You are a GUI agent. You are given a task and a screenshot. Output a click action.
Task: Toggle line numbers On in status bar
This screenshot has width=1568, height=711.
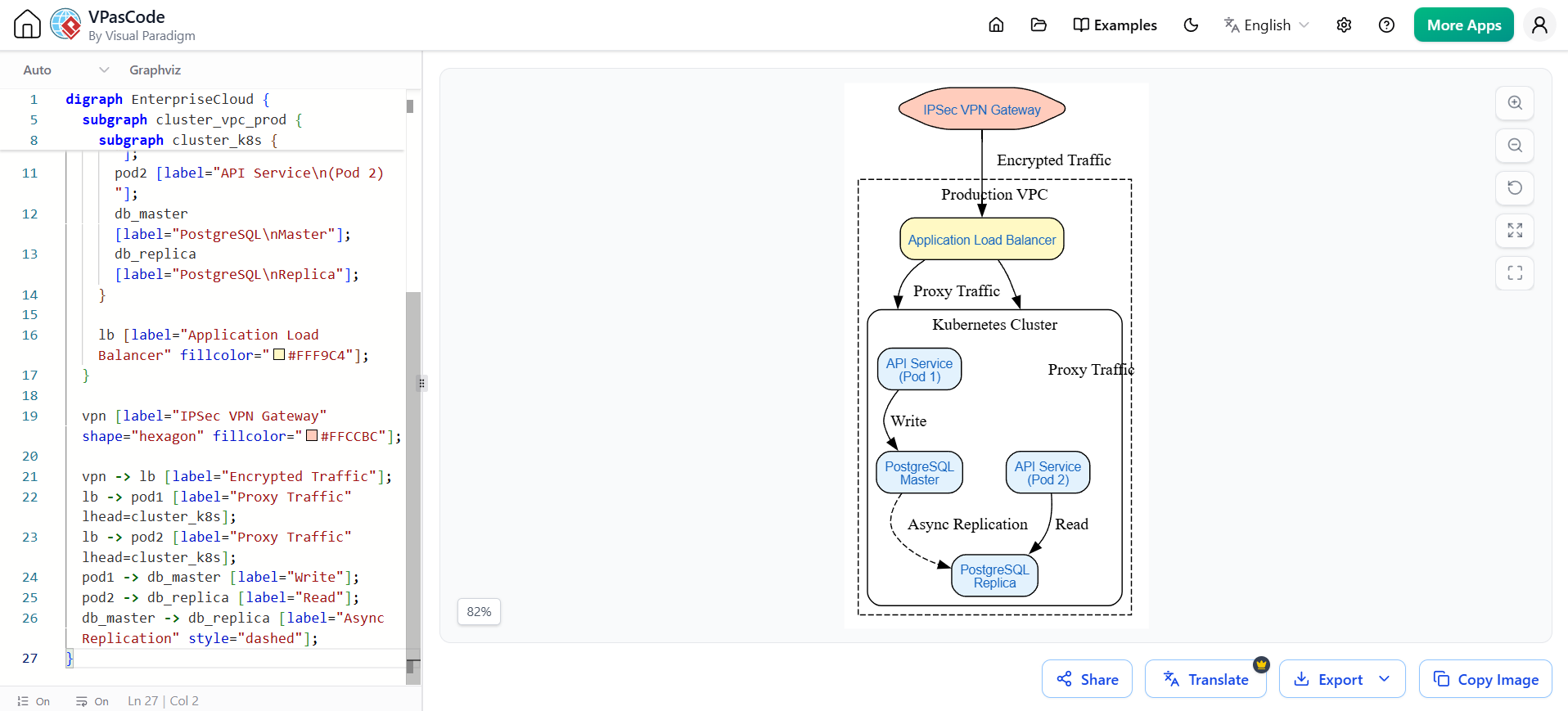point(34,701)
